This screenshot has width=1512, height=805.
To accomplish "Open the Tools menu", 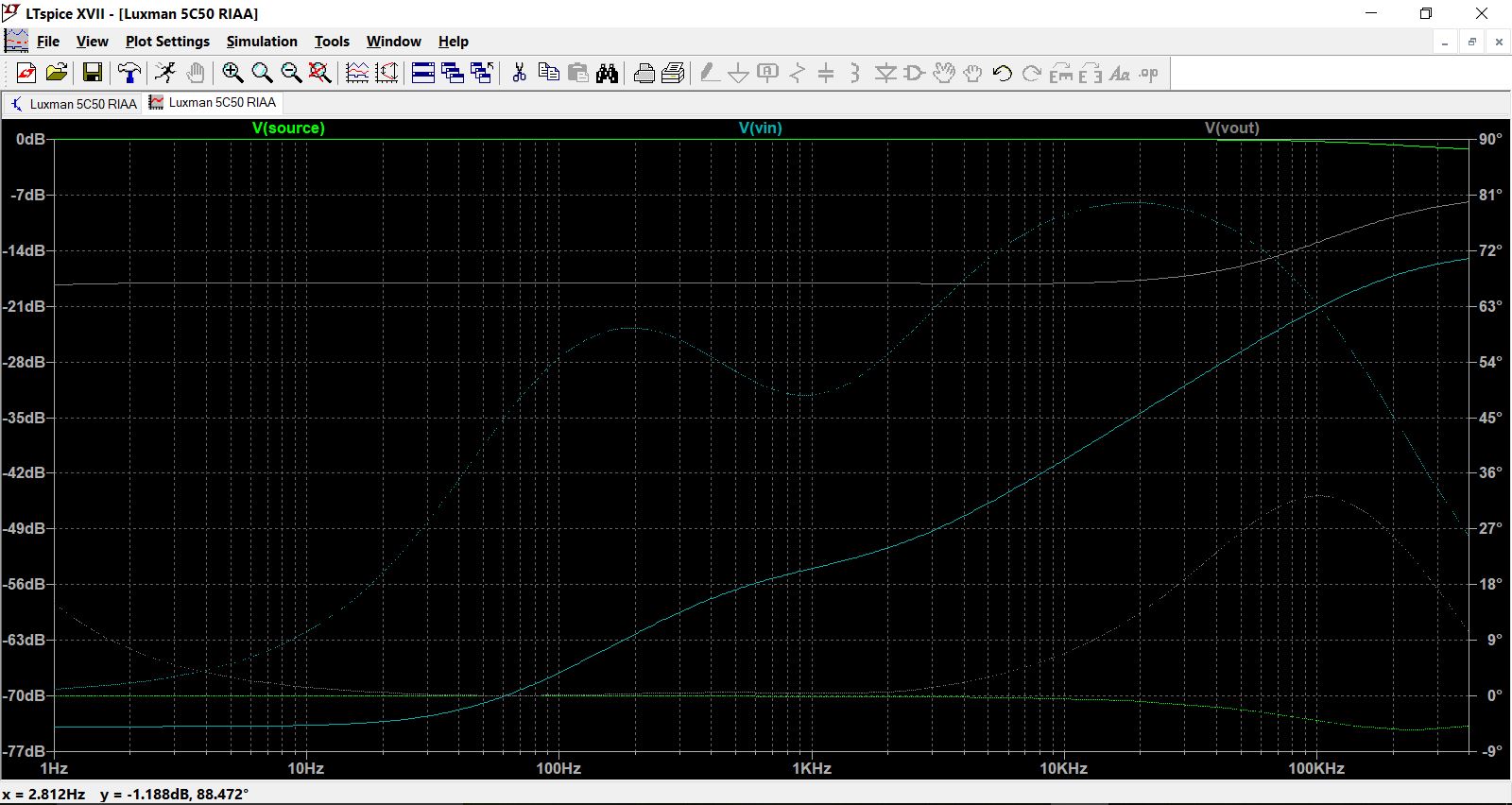I will (x=332, y=42).
